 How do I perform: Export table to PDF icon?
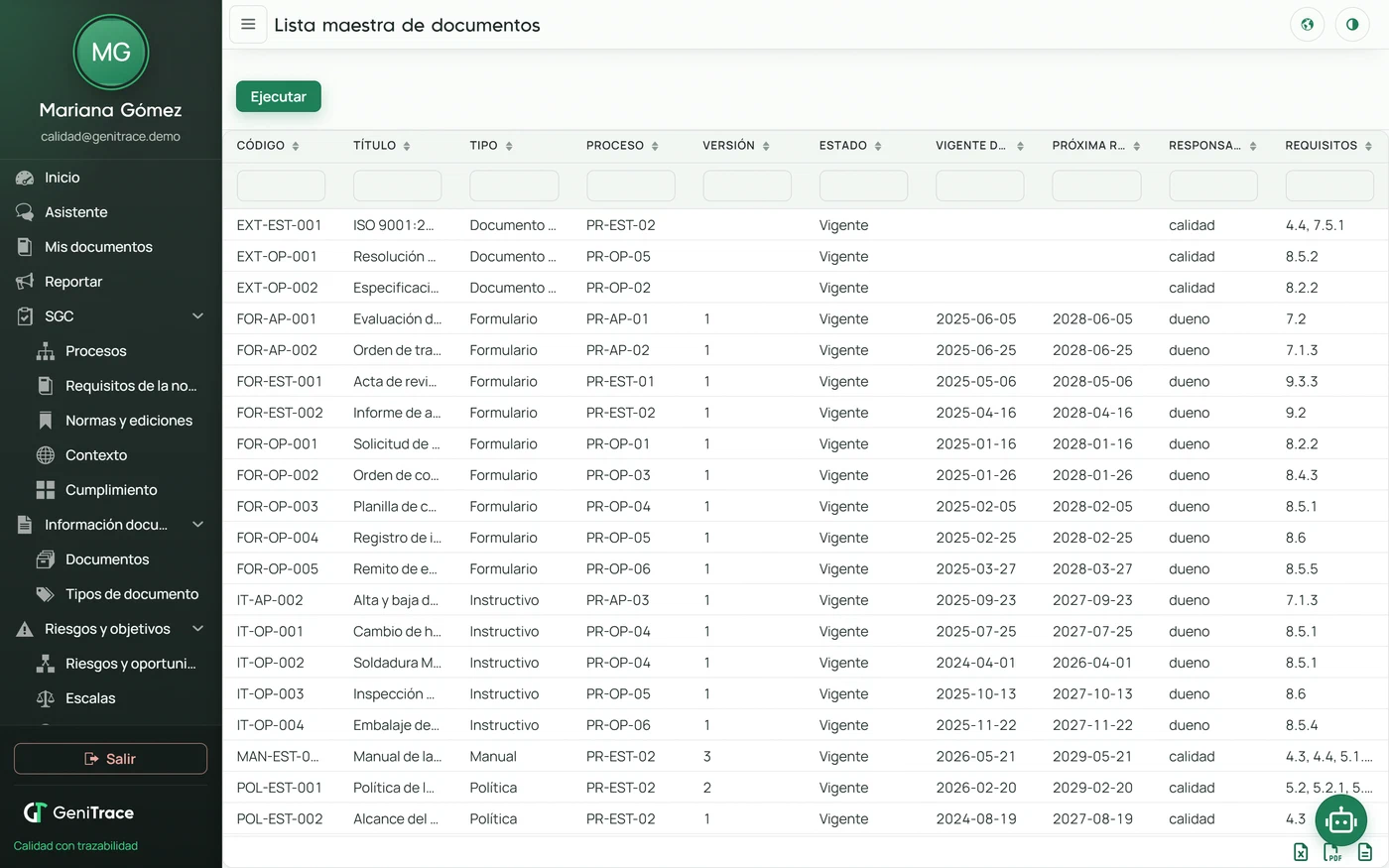1332,852
